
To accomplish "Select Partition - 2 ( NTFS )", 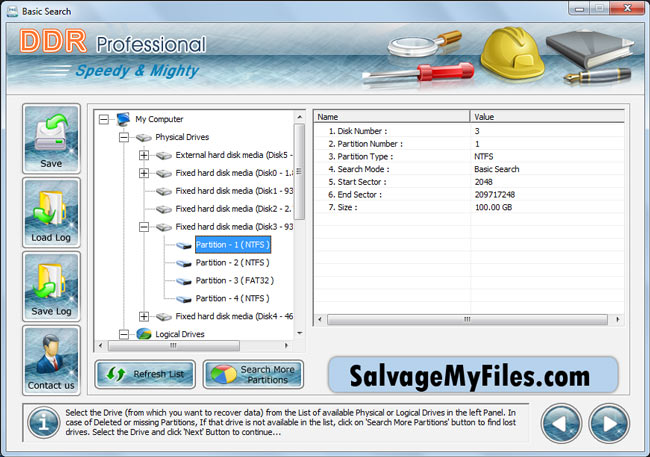I will 233,263.
